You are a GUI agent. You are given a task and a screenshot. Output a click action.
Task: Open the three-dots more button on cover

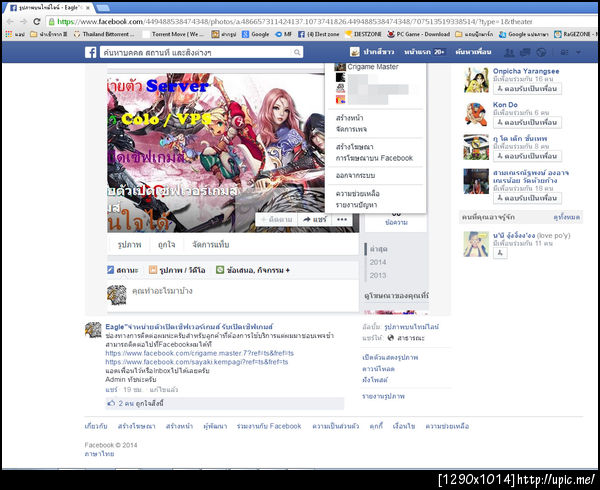342,220
